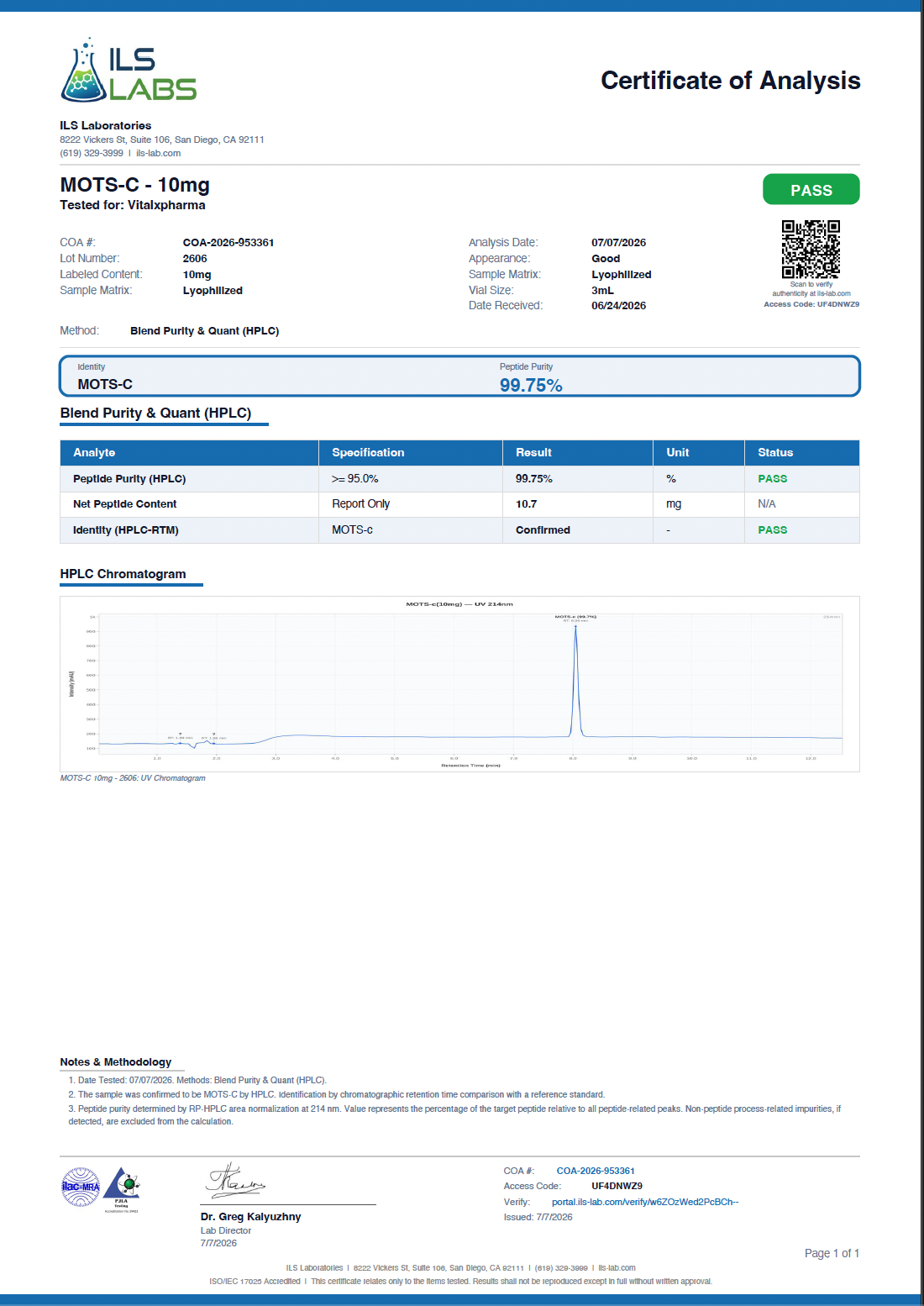The width and height of the screenshot is (924, 1306).
Task: Click the green PASS badge
Action: [811, 190]
